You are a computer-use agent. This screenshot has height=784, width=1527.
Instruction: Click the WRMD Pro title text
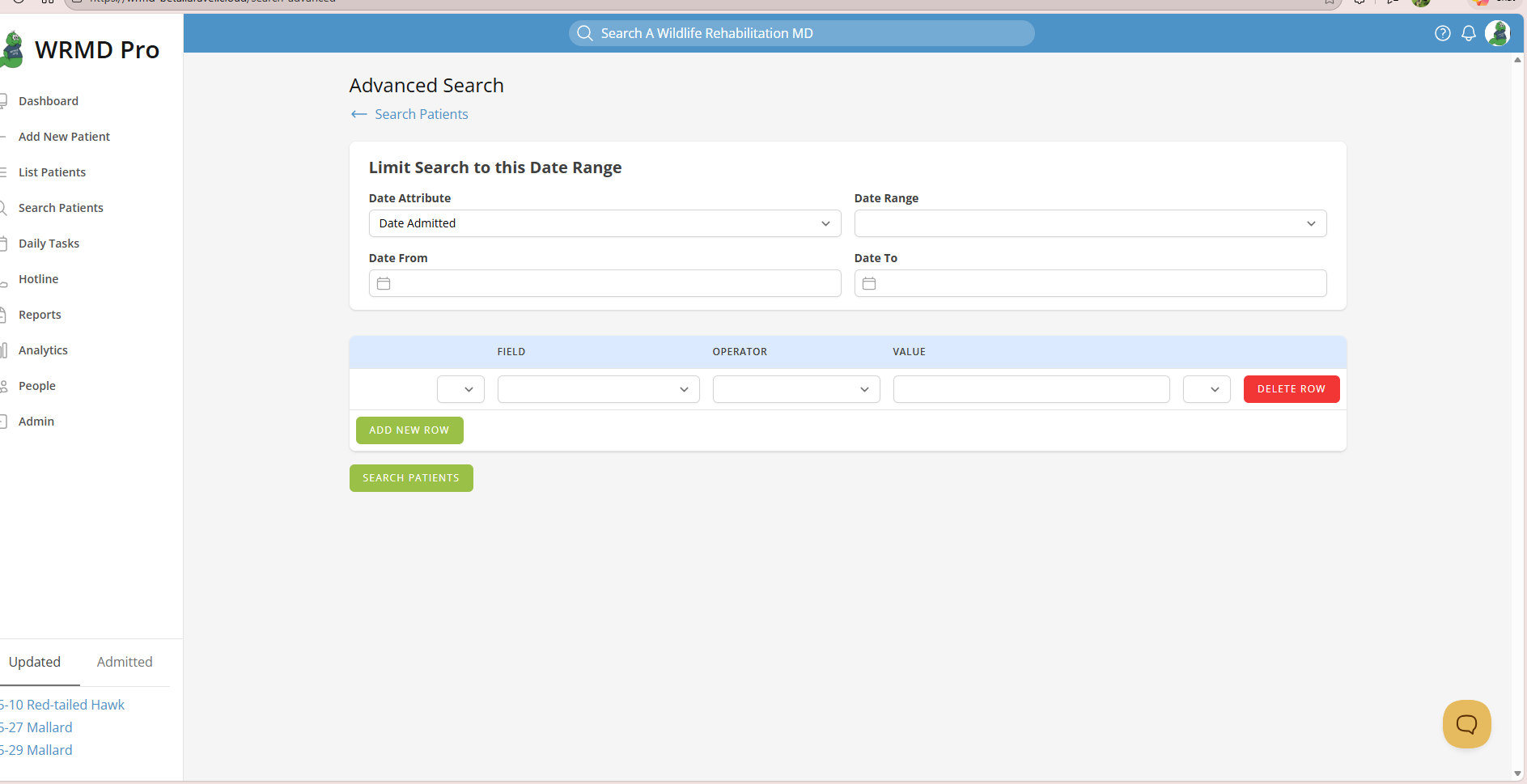97,50
